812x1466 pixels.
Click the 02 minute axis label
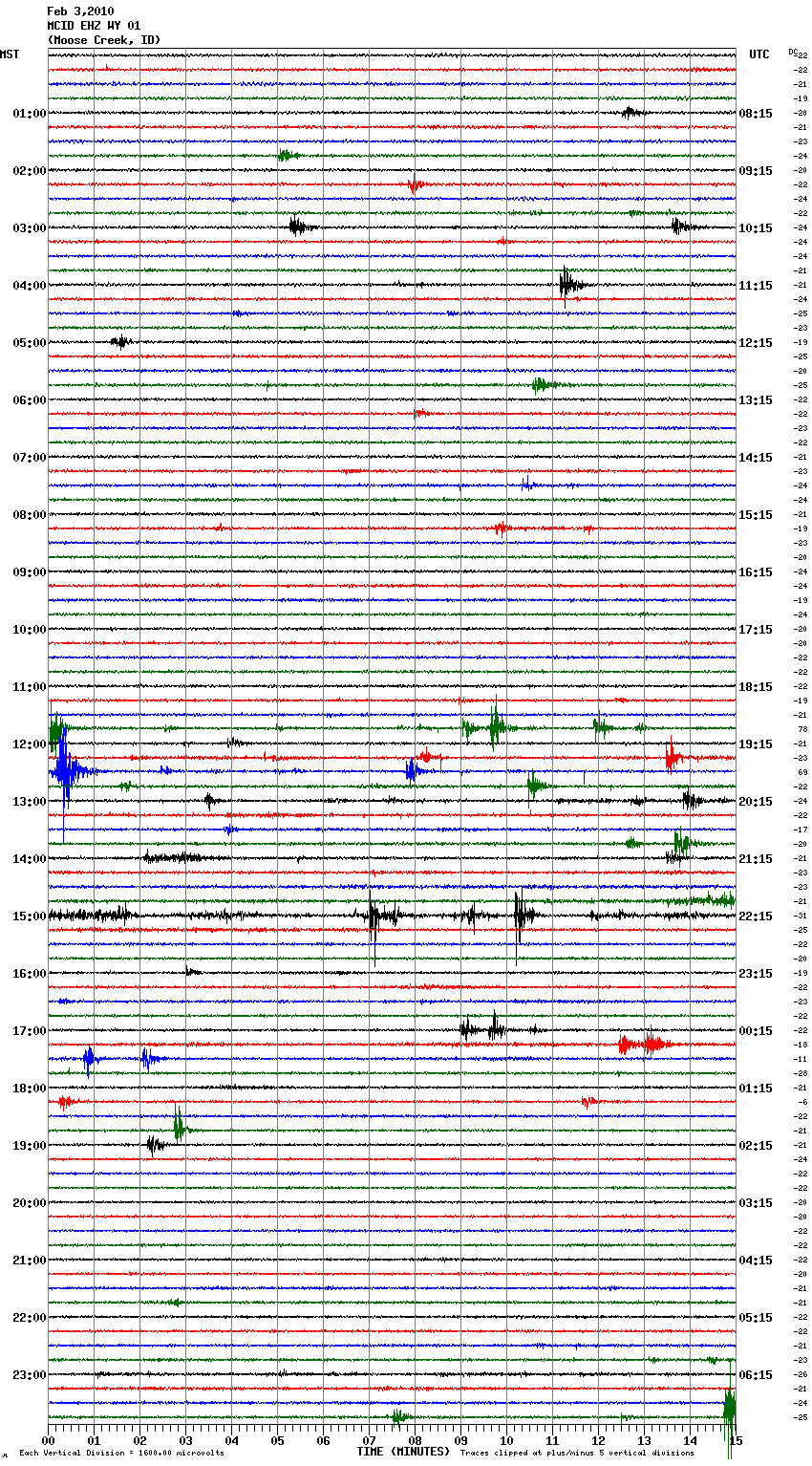[139, 1440]
